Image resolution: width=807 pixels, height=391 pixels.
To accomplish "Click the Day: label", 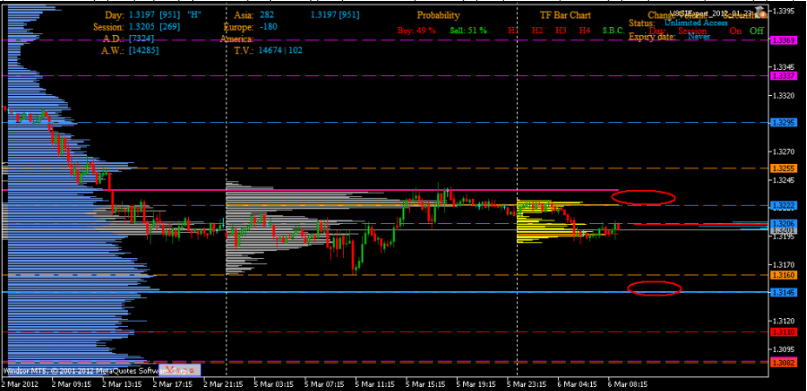I will [114, 15].
